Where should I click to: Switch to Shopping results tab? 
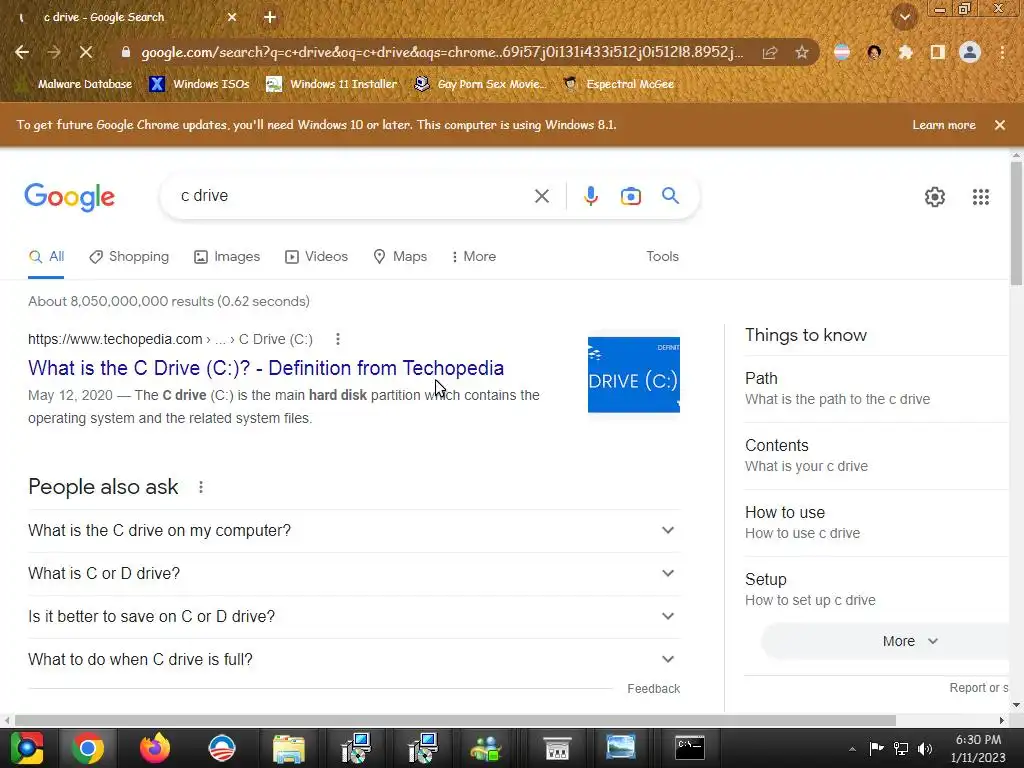129,257
